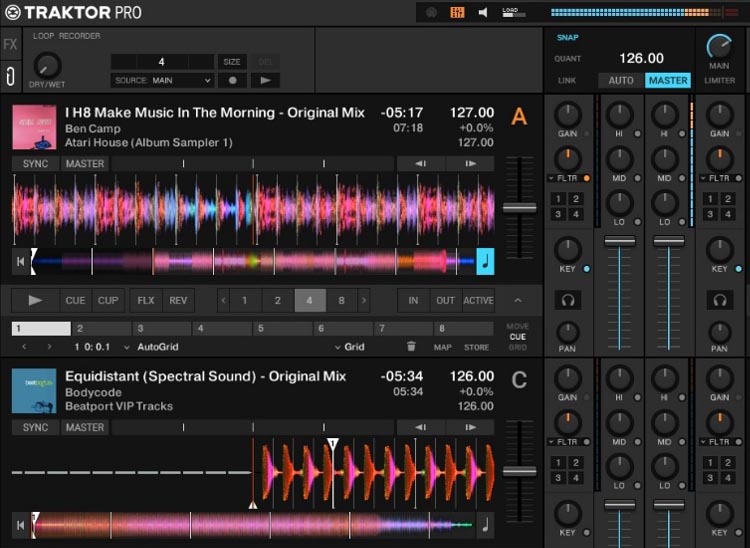Set loop OUT point on Deck A

tap(445, 300)
